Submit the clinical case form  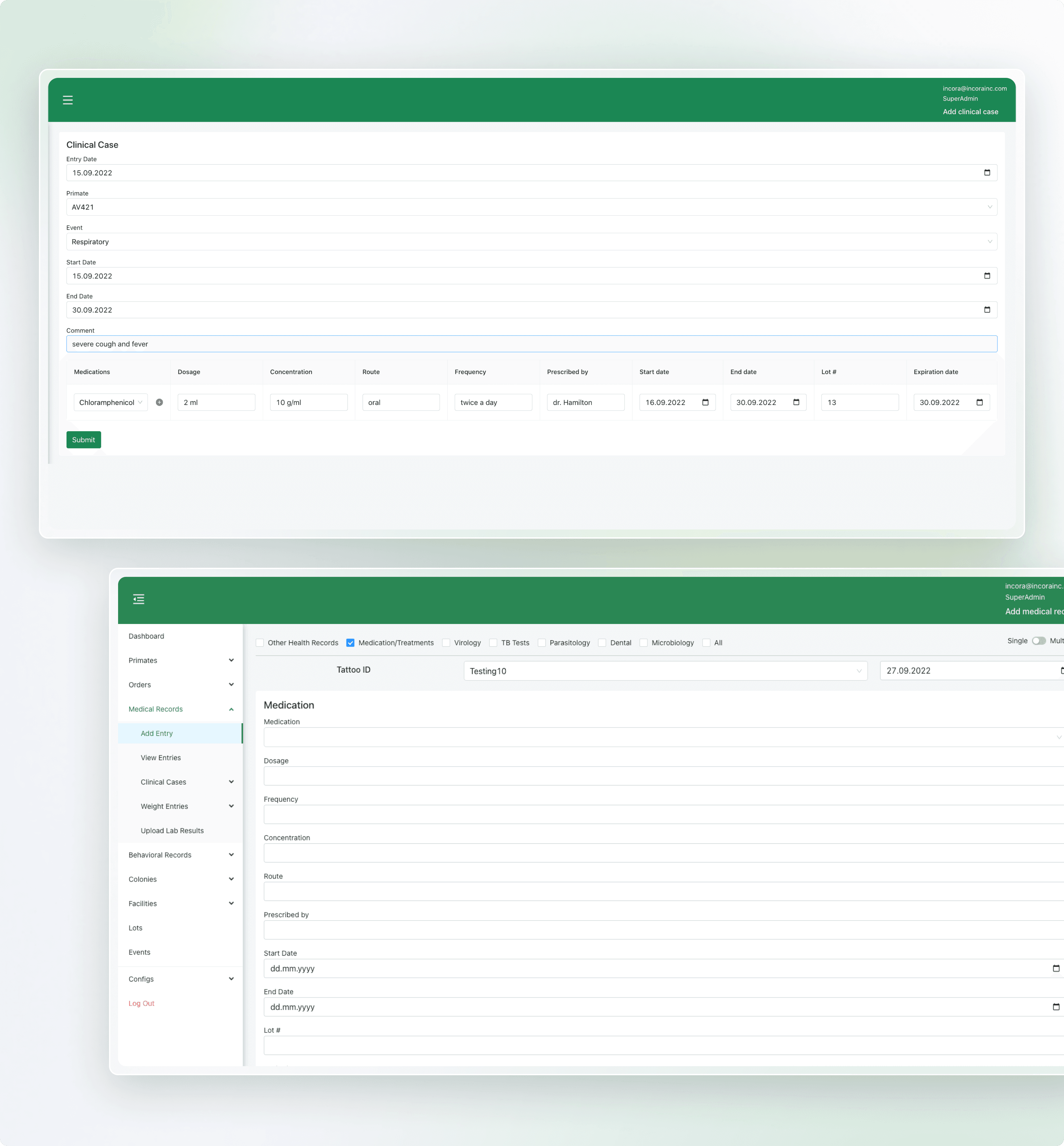pyautogui.click(x=83, y=440)
